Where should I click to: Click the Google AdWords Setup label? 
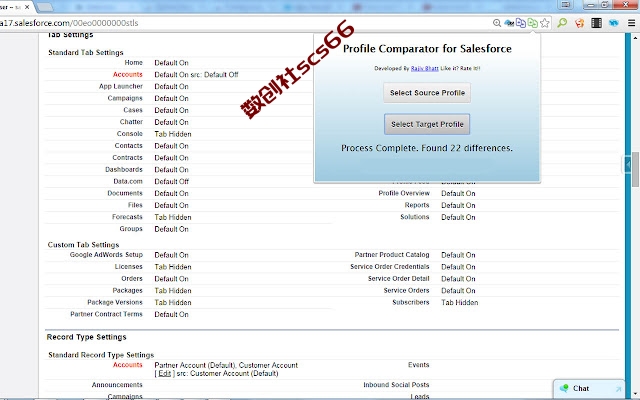point(106,254)
